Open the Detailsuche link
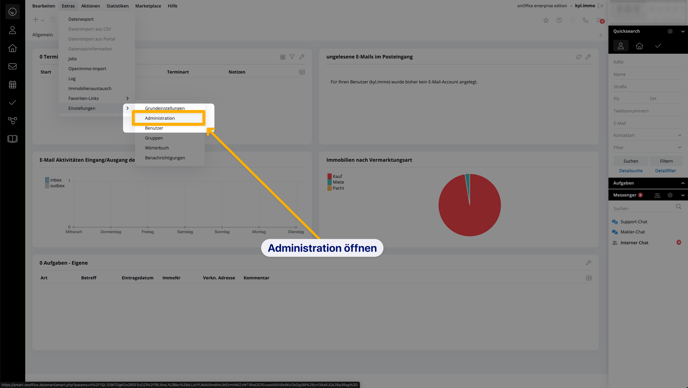The height and width of the screenshot is (388, 688). (631, 171)
